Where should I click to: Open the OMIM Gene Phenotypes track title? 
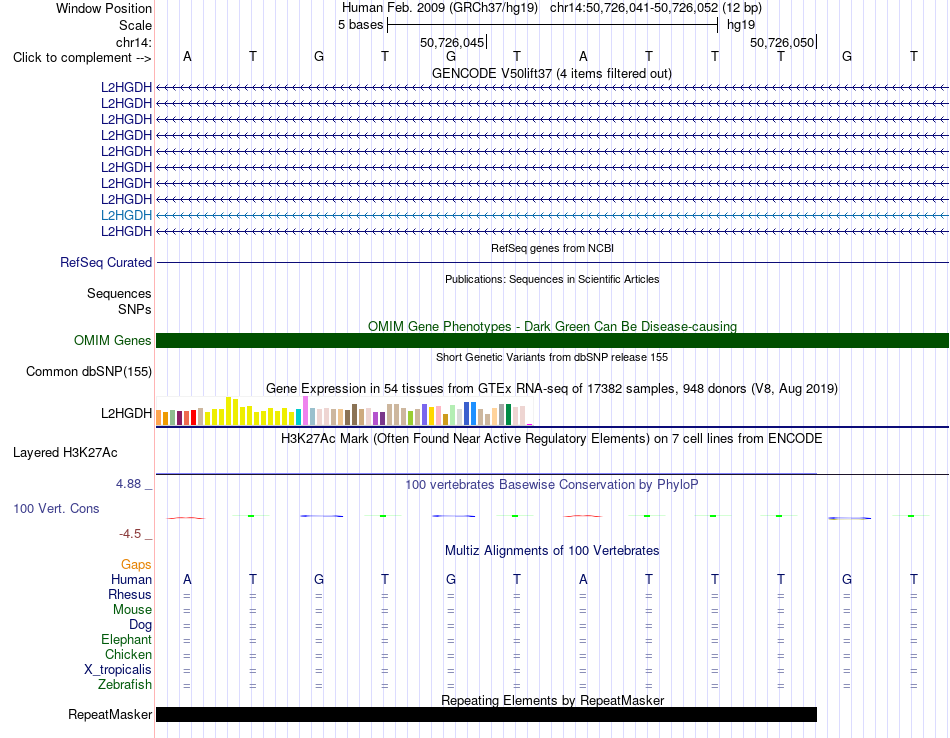[x=552, y=326]
